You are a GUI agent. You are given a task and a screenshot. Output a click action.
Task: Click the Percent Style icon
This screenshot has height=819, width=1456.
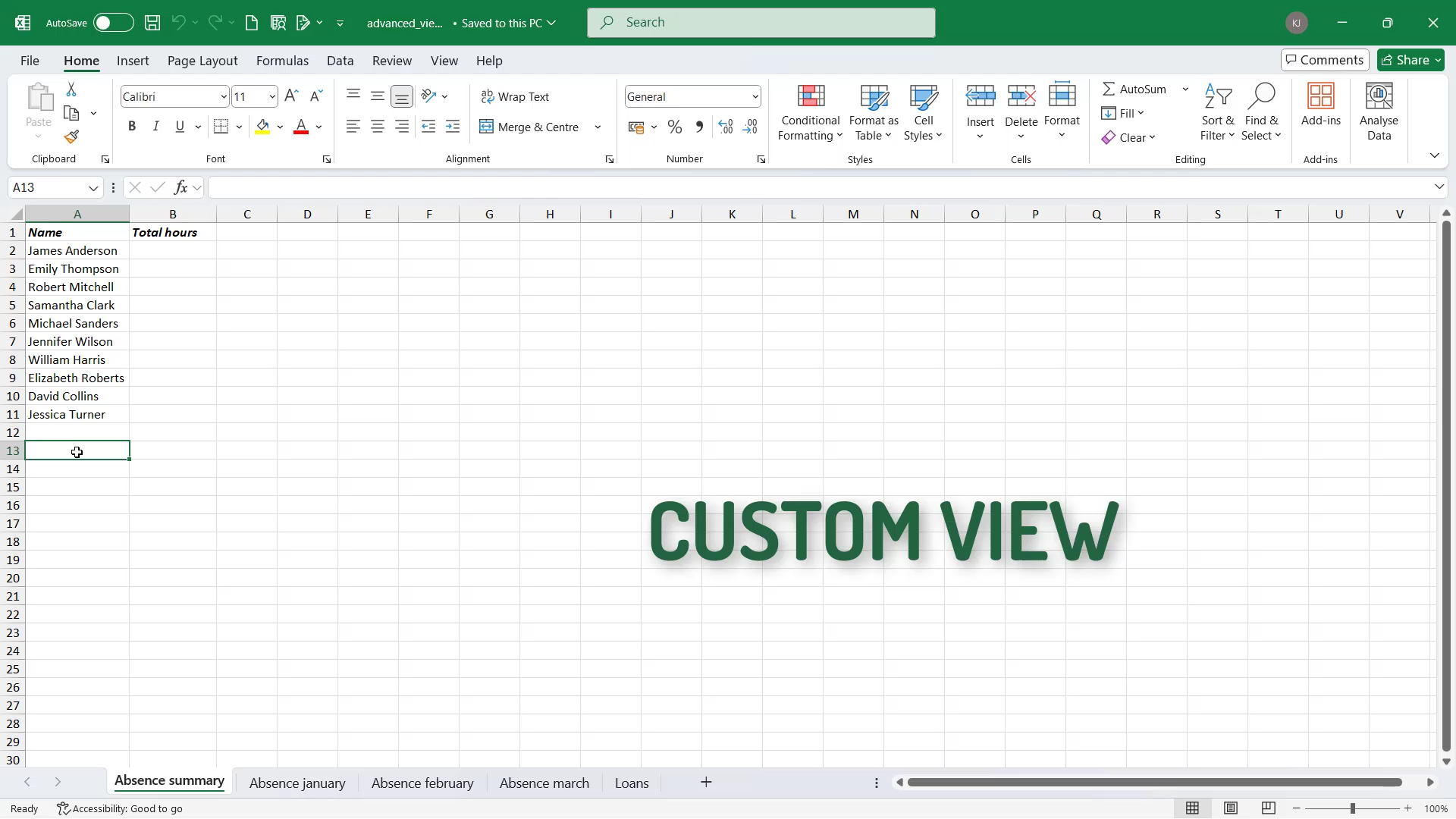674,127
